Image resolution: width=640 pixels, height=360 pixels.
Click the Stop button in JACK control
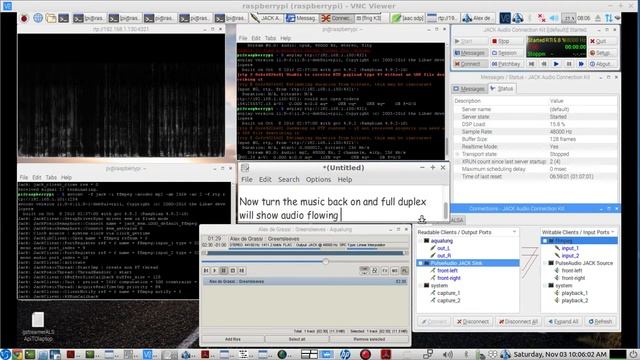click(x=506, y=41)
